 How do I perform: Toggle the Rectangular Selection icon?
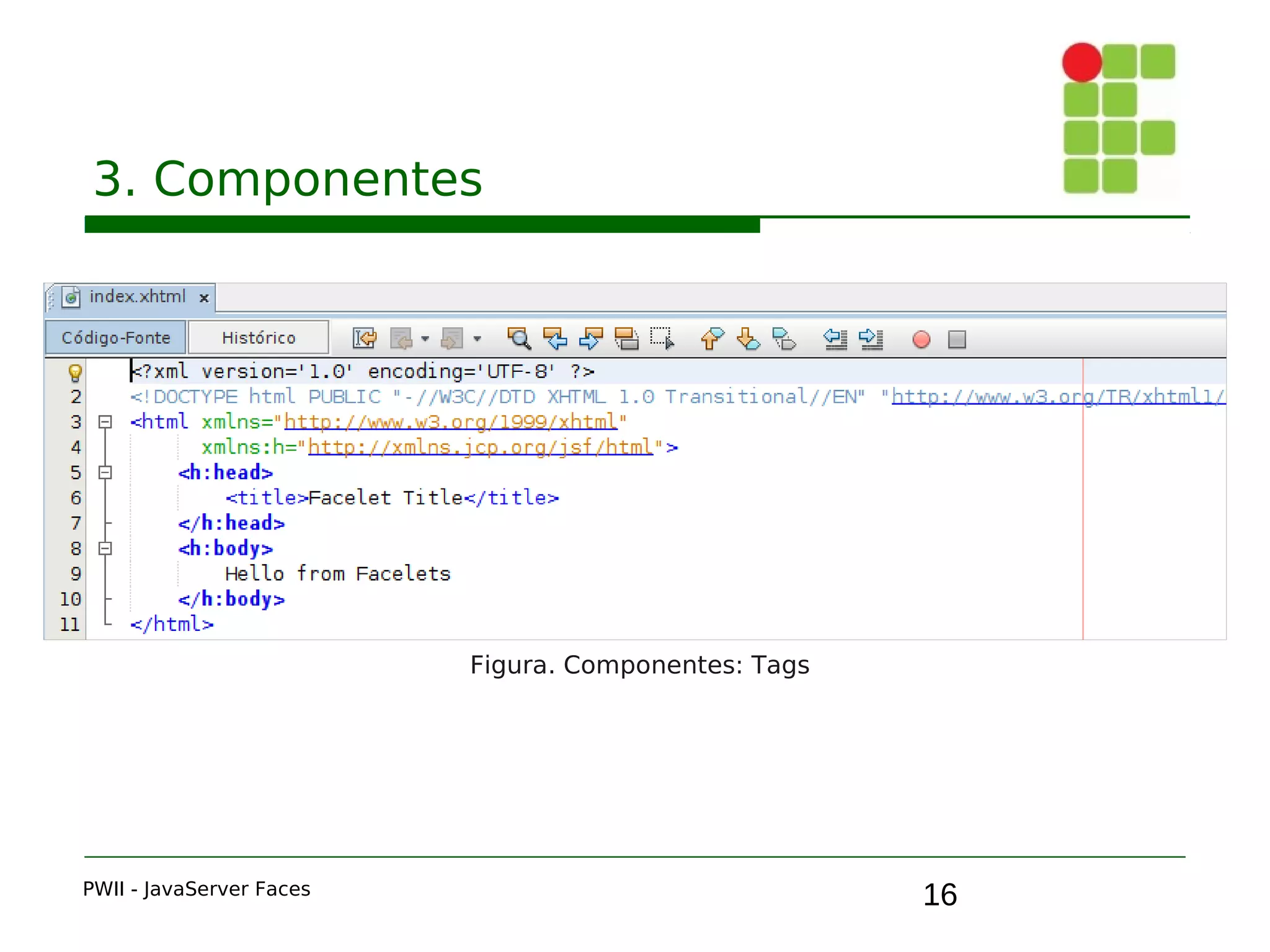pos(662,338)
